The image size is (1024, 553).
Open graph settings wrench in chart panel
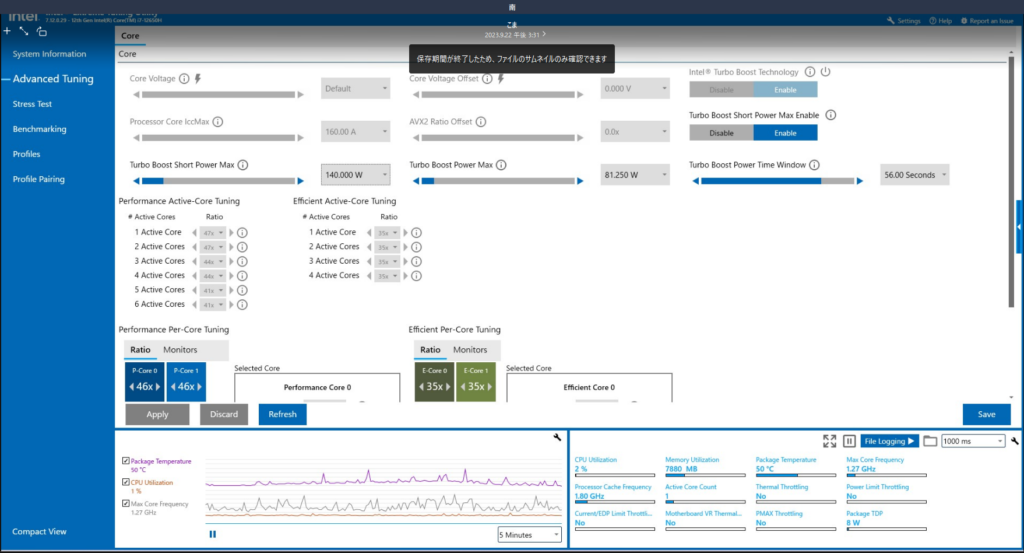(x=557, y=437)
